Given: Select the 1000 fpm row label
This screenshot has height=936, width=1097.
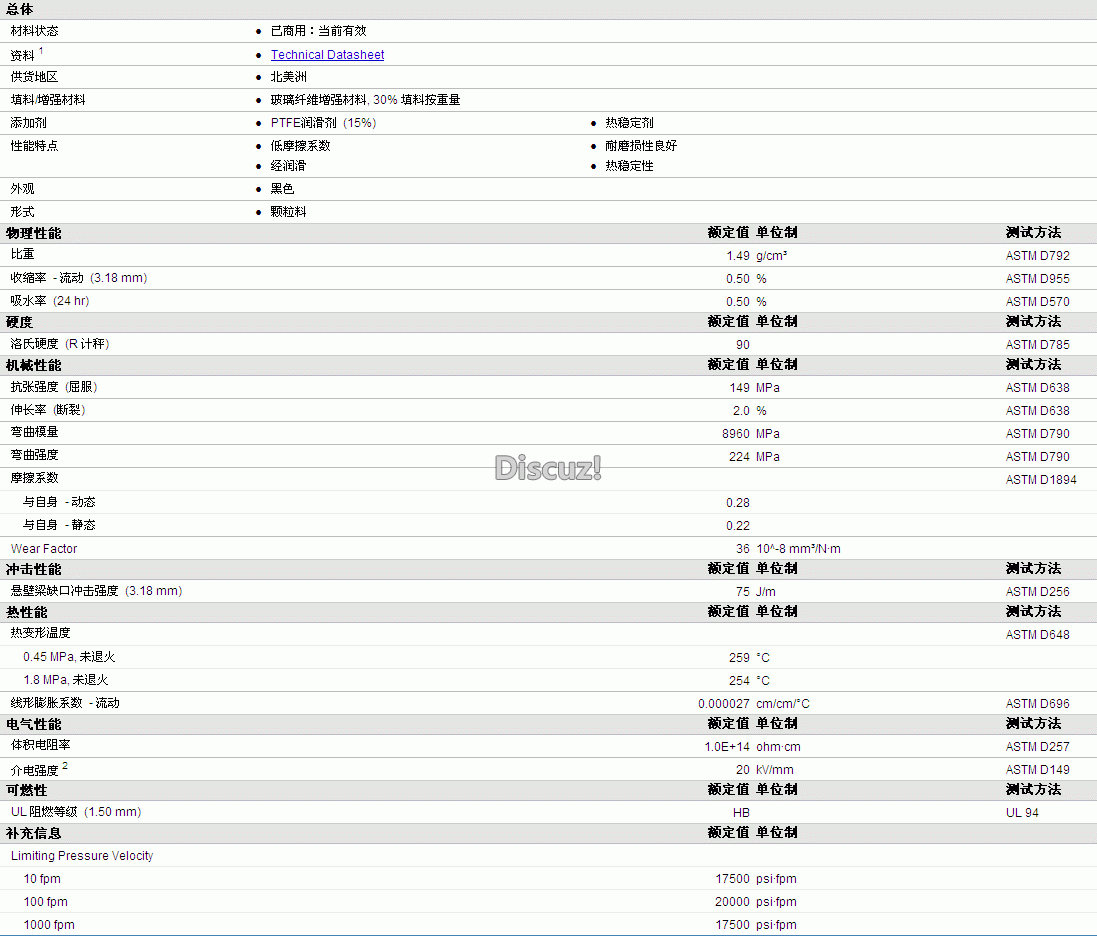Looking at the screenshot, I should [x=49, y=925].
